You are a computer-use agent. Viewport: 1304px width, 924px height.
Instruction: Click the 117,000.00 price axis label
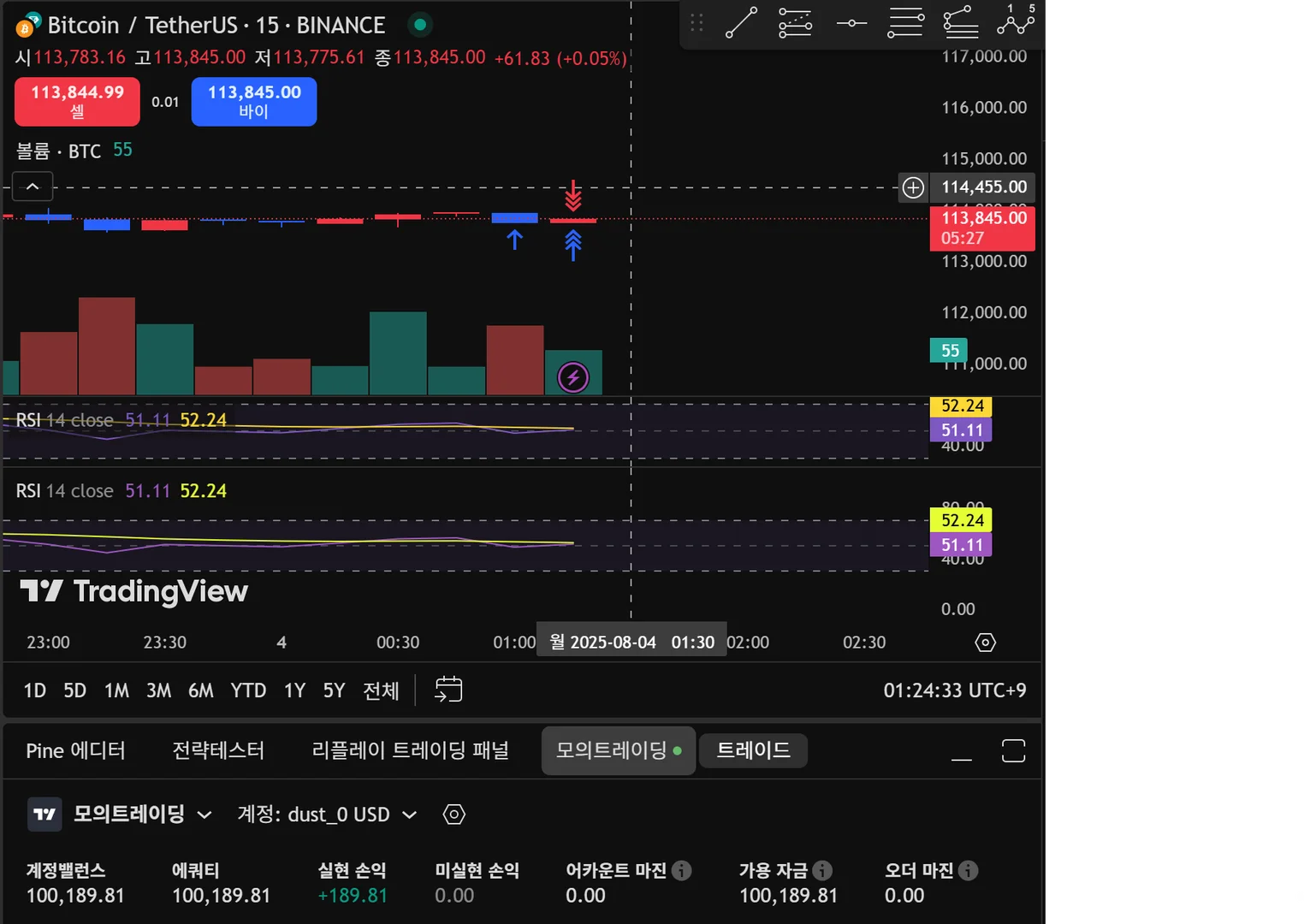pyautogui.click(x=984, y=56)
